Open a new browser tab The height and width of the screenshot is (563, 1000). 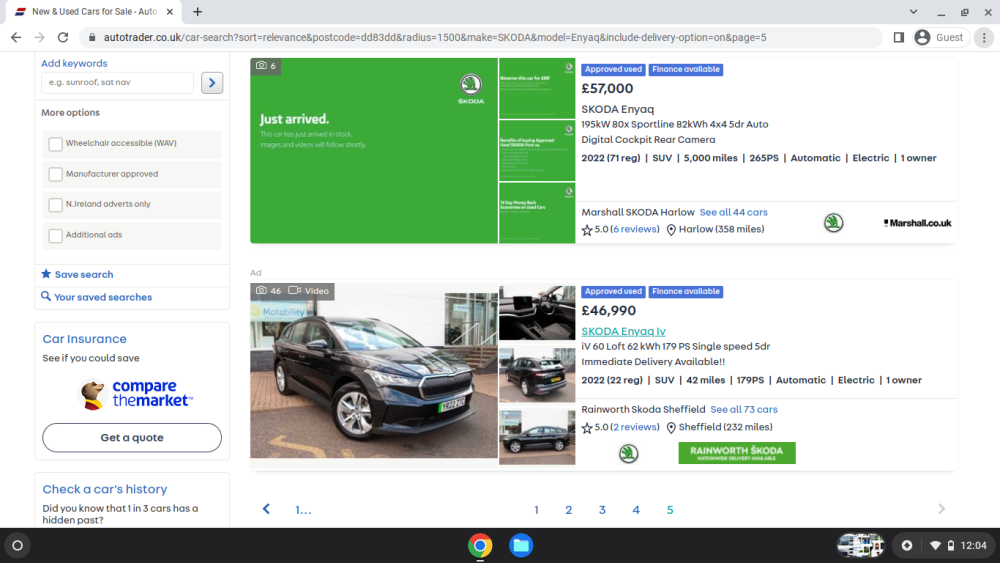click(x=198, y=11)
